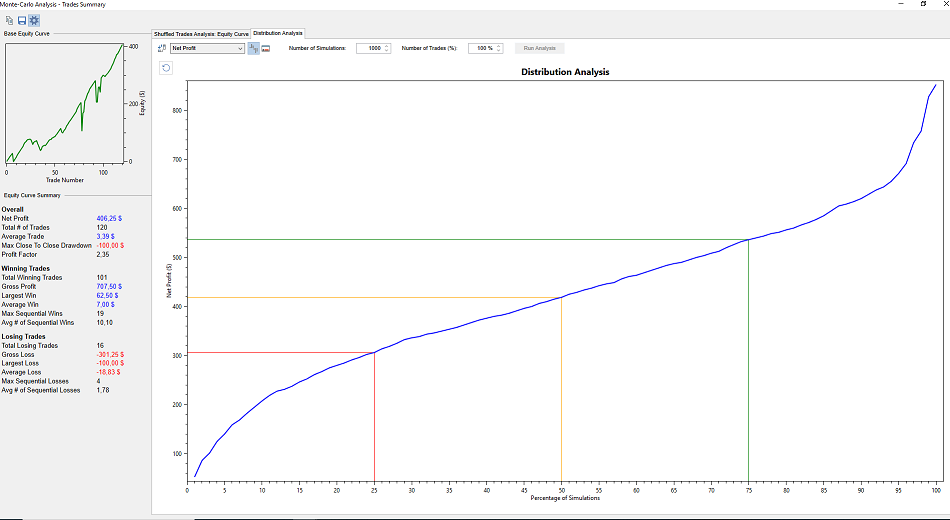Image resolution: width=950 pixels, height=520 pixels.
Task: Toggle the percentile lines chart icon
Action: coord(254,48)
